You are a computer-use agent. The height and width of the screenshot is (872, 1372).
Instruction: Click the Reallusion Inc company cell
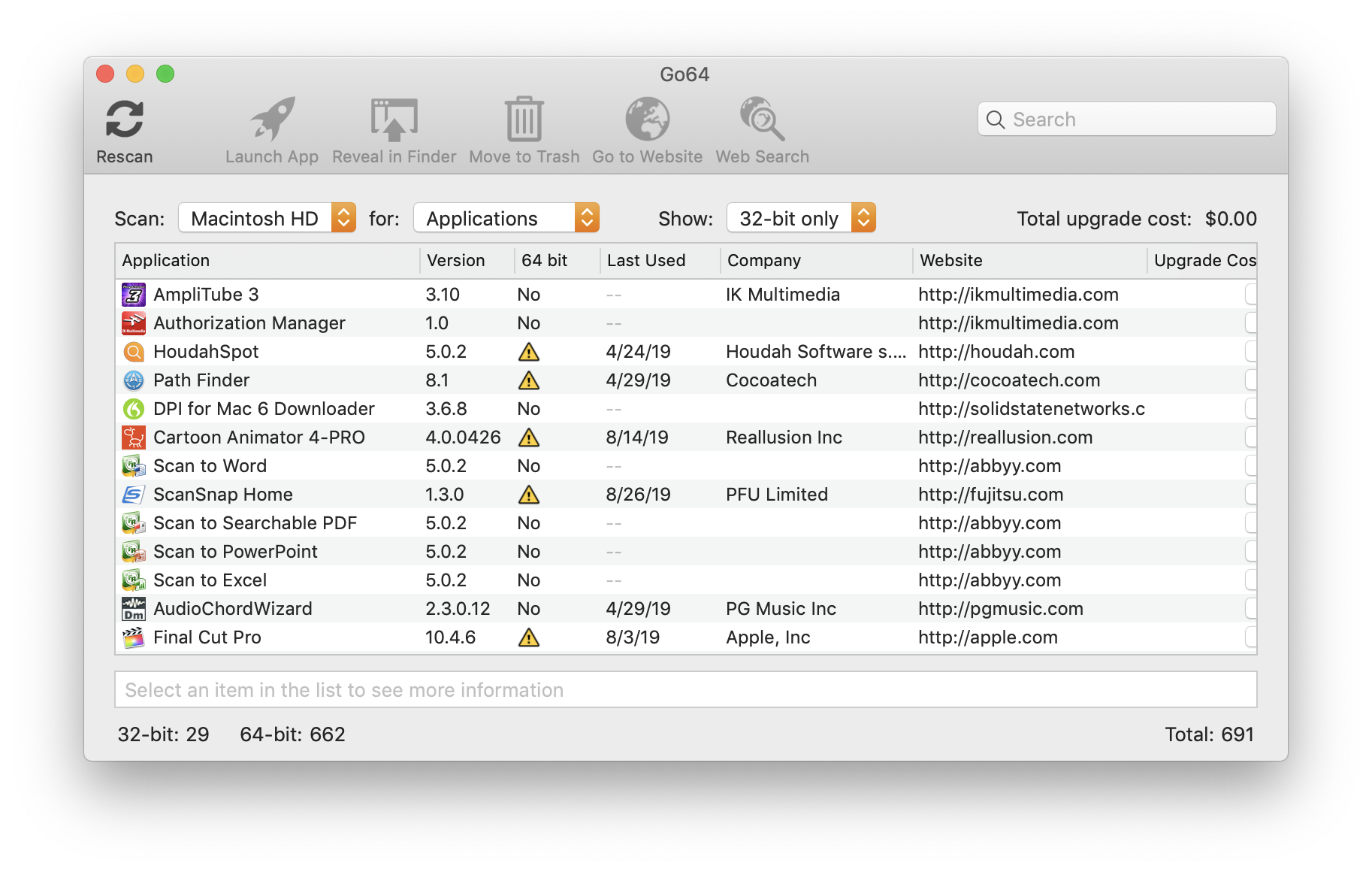click(x=784, y=438)
